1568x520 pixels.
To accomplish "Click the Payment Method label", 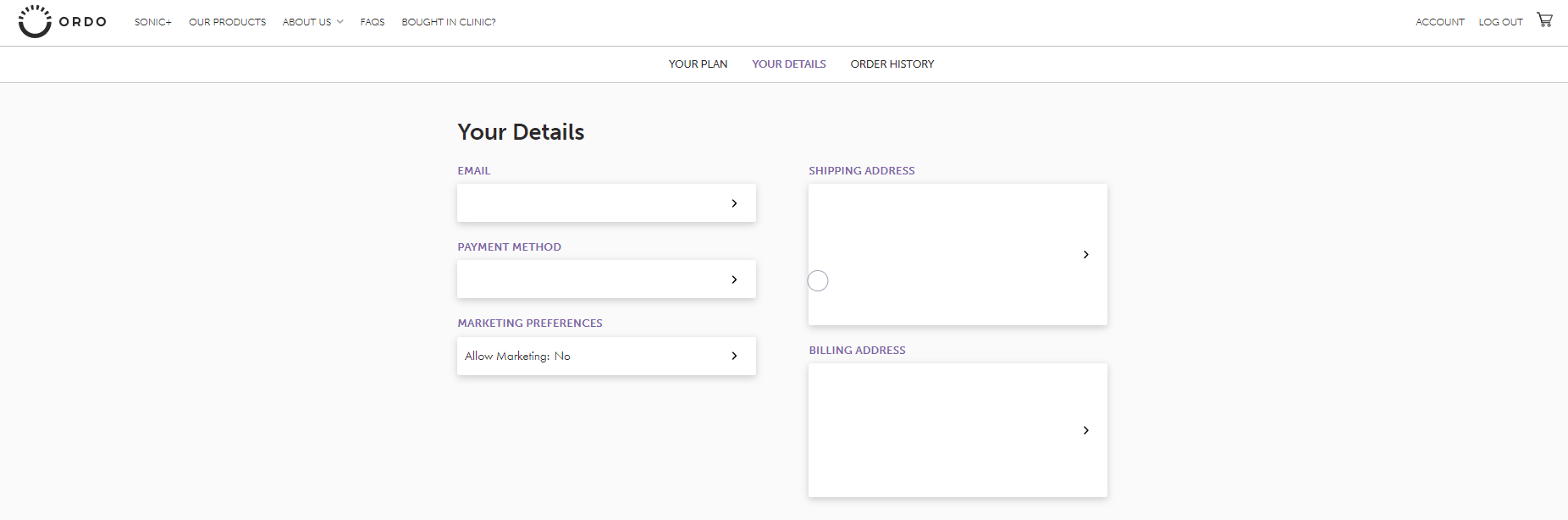I will tap(510, 247).
